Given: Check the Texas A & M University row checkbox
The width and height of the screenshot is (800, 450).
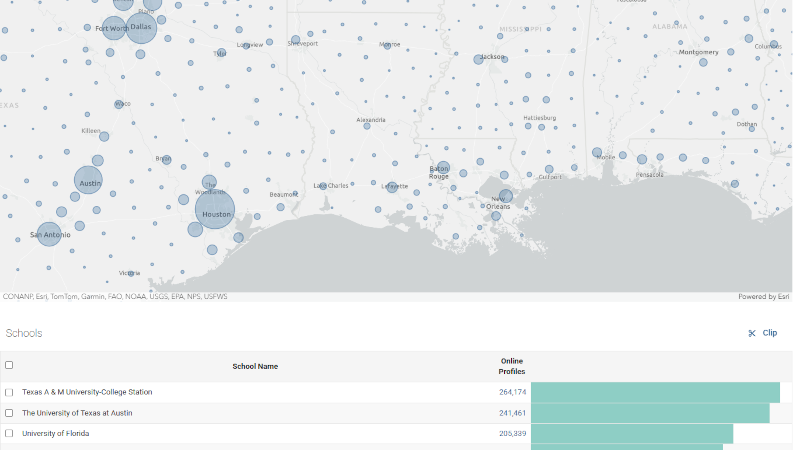Looking at the screenshot, I should pyautogui.click(x=9, y=392).
